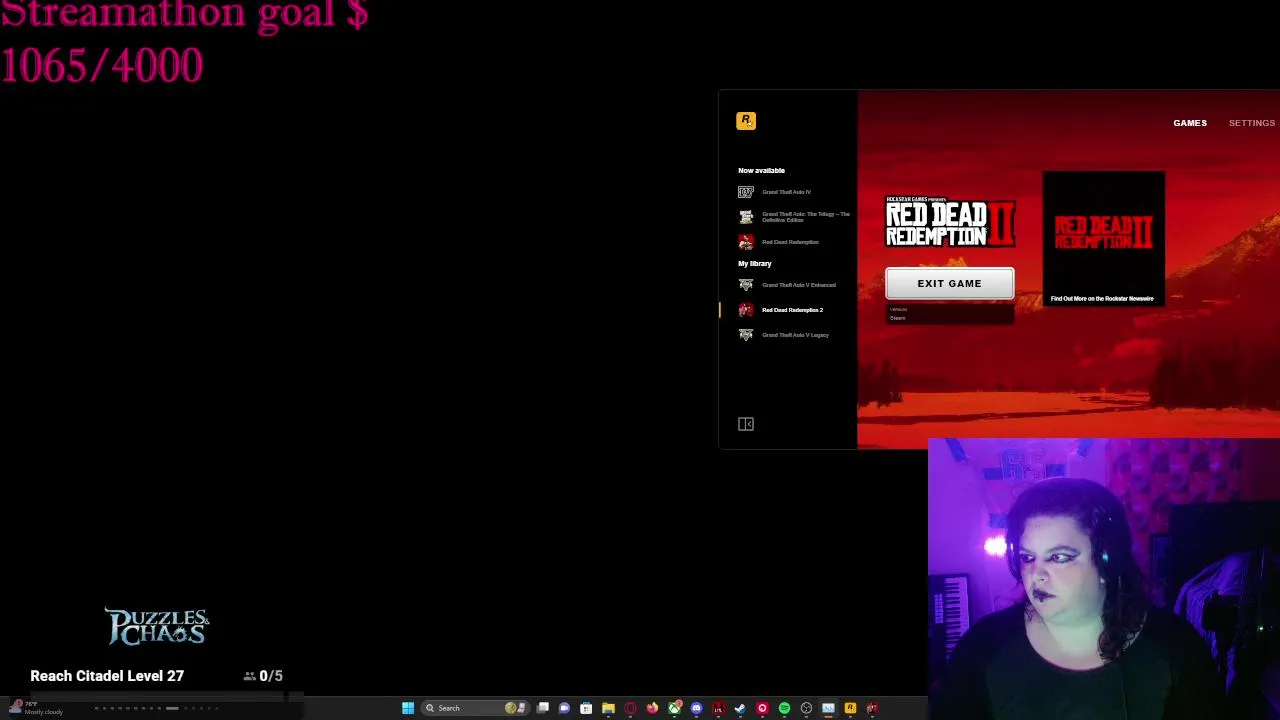Click the My library heading
Screen dimensions: 1280x720
tap(755, 263)
